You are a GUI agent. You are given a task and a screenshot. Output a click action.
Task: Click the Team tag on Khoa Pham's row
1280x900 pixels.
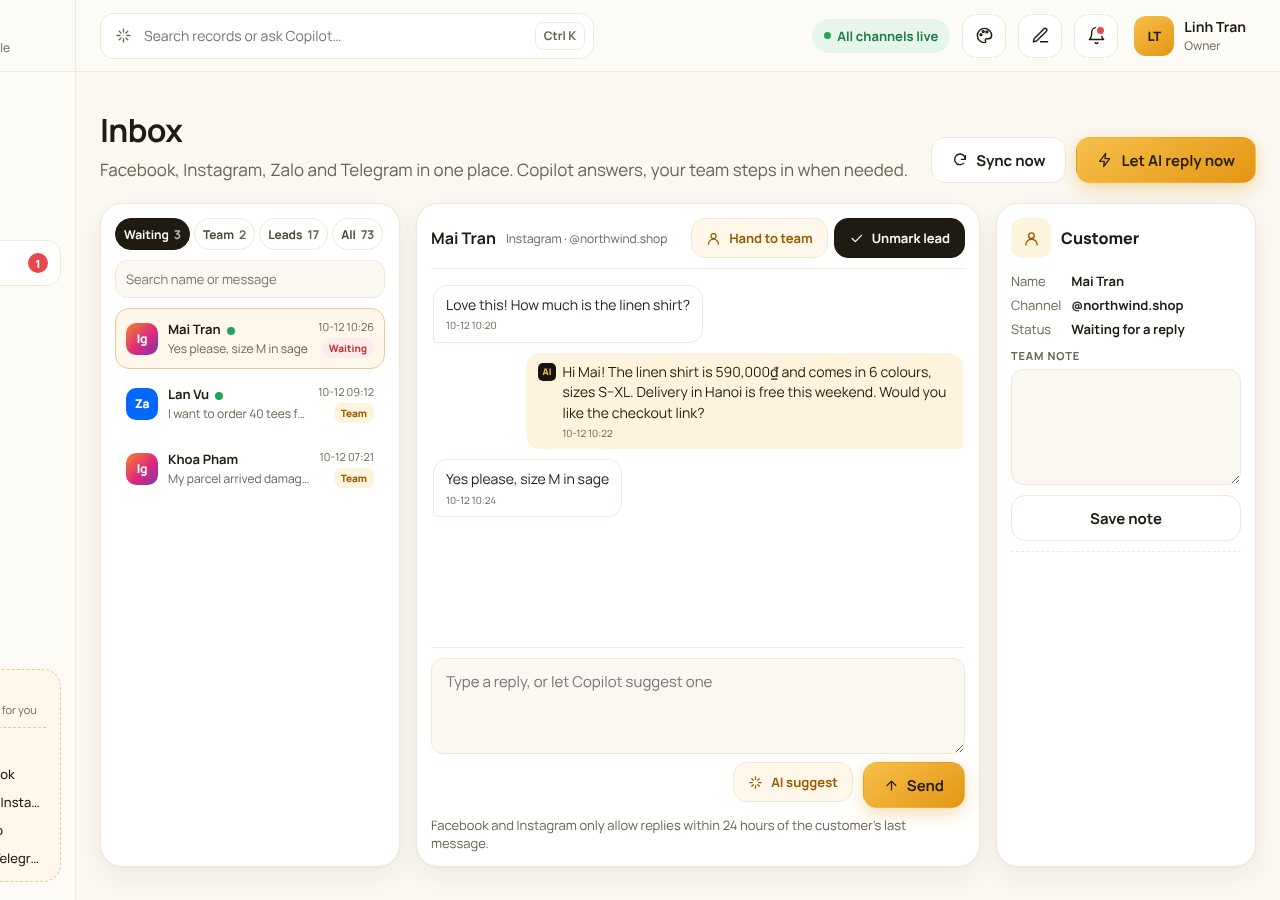click(354, 478)
